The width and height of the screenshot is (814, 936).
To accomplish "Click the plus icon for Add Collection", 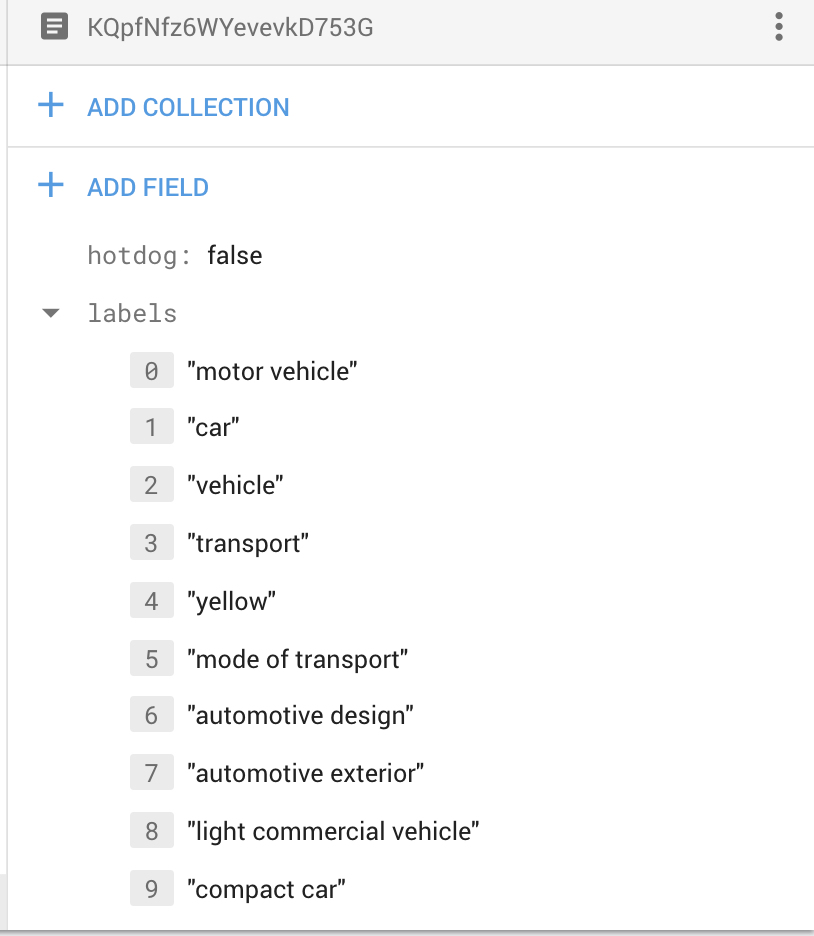I will [x=50, y=106].
